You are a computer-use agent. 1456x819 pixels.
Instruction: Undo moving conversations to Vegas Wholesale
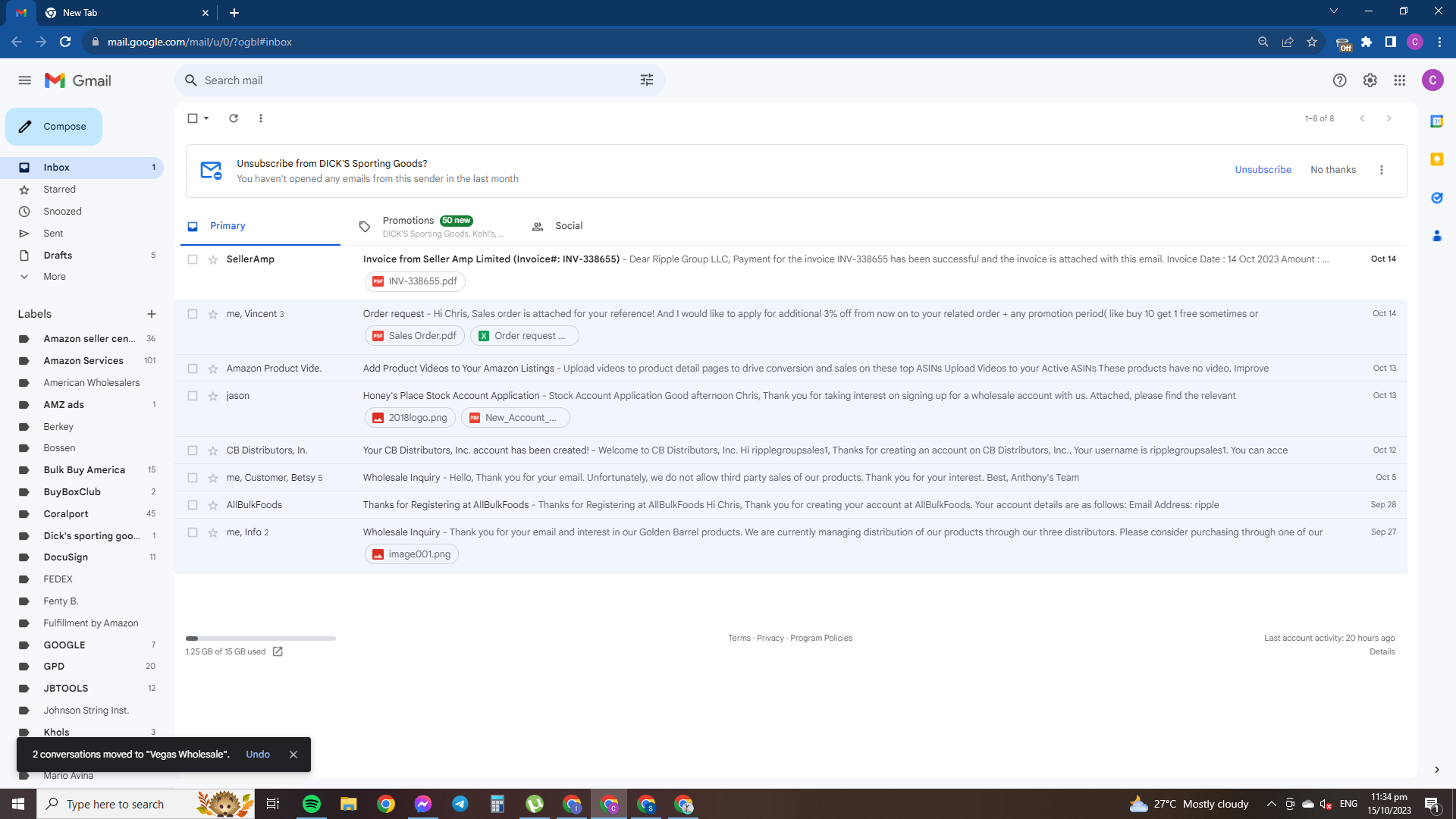pyautogui.click(x=258, y=755)
